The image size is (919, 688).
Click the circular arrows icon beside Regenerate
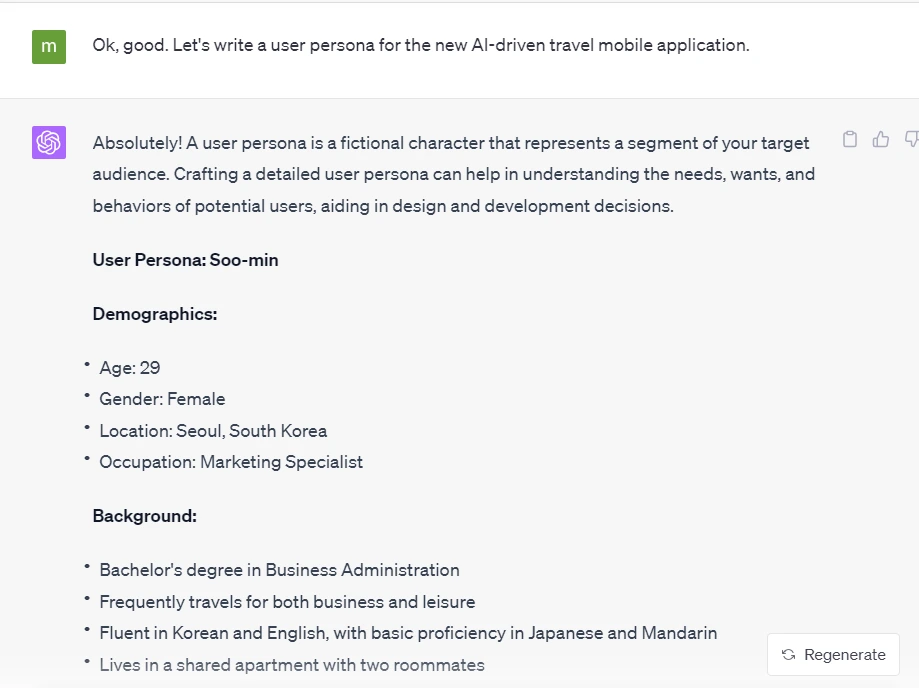(788, 655)
